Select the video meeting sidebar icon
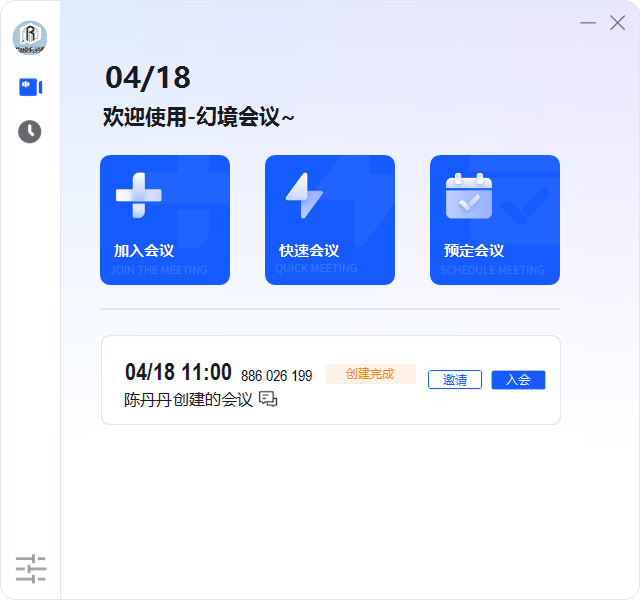 tap(30, 87)
